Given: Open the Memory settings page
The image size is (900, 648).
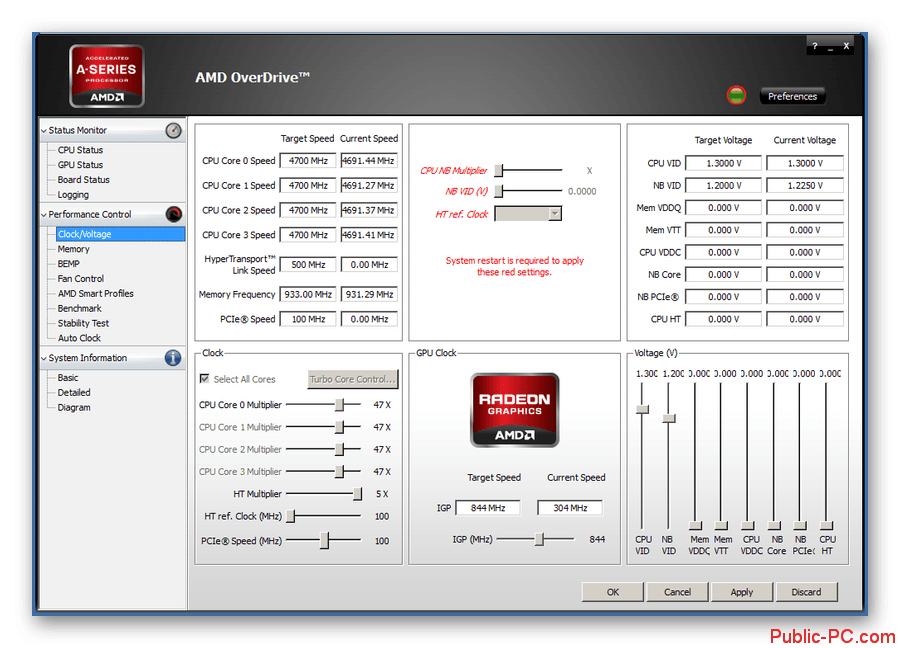Looking at the screenshot, I should click(73, 249).
